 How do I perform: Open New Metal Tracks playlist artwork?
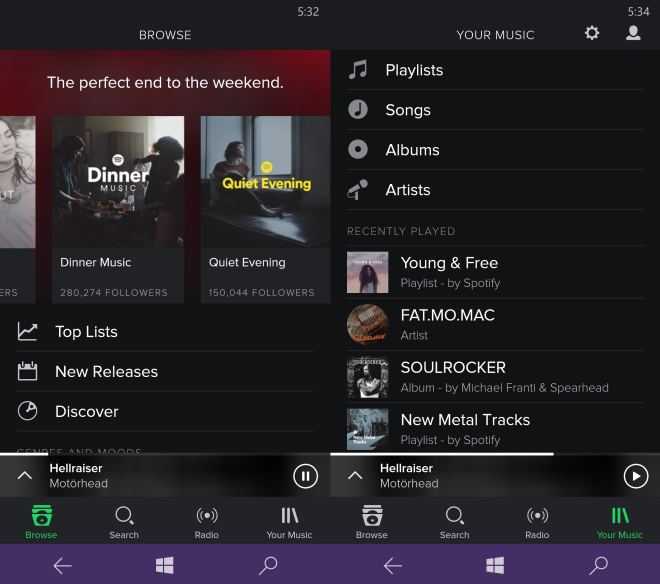click(367, 429)
